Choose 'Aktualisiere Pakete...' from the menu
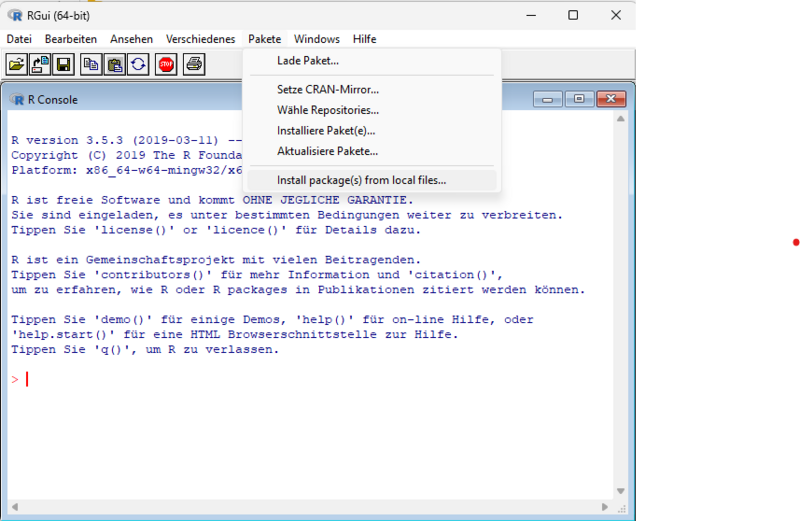 tap(327, 152)
